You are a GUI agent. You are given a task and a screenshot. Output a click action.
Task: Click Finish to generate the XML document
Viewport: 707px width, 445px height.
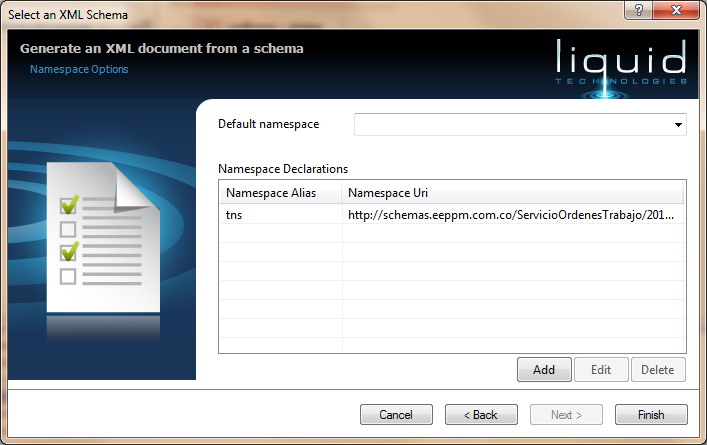[651, 414]
